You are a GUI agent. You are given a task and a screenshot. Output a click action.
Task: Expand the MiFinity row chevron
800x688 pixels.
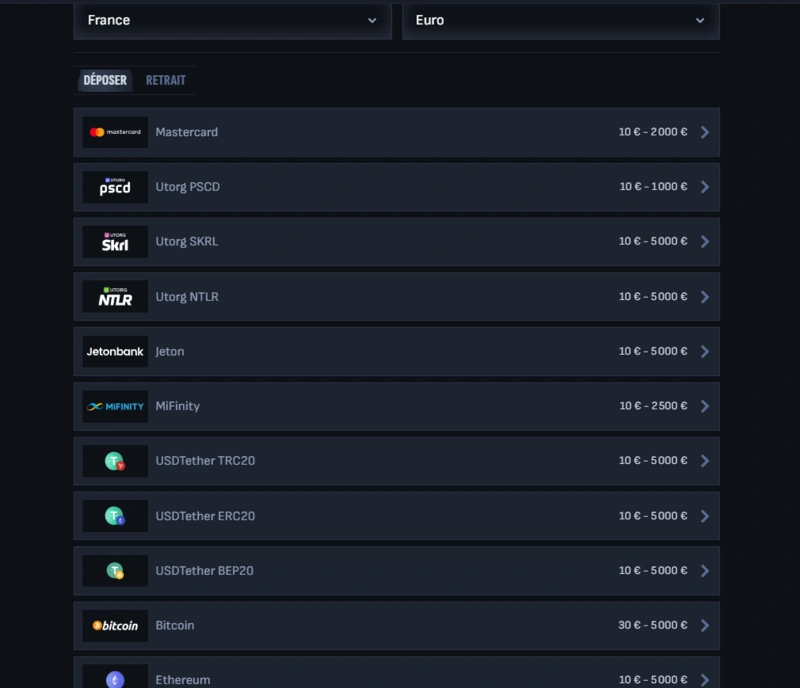(703, 406)
